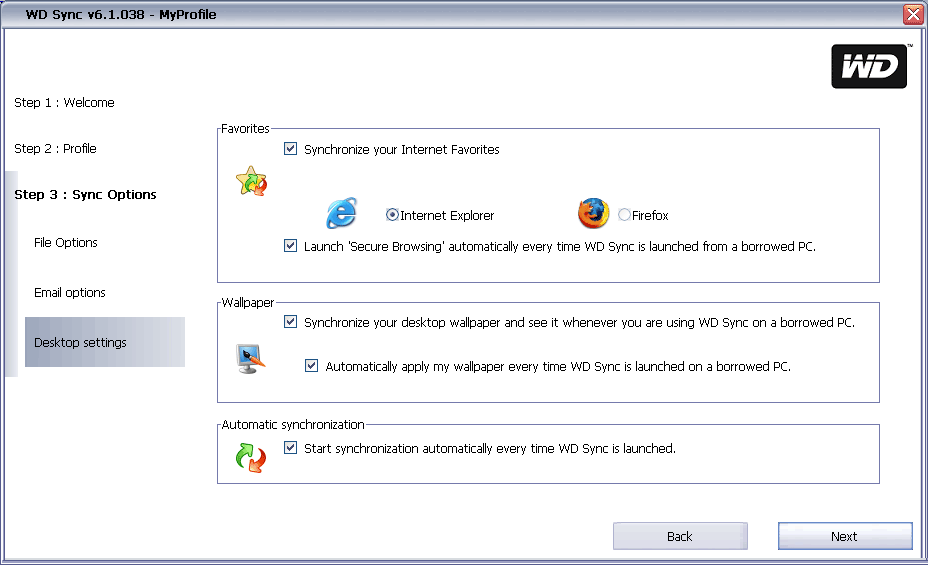The height and width of the screenshot is (565, 928).
Task: Switch to Email options
Action: point(70,293)
